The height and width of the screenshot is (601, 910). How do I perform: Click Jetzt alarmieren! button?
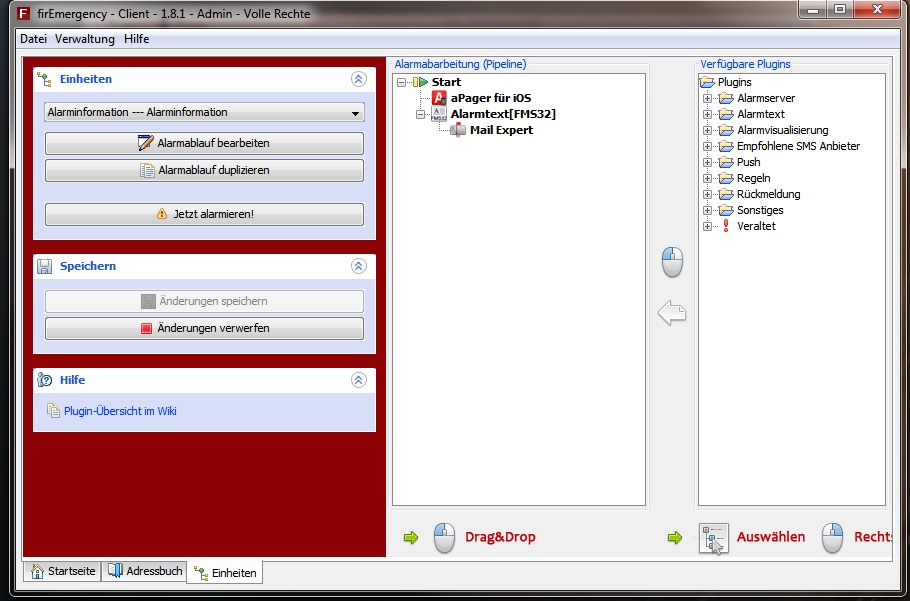point(204,214)
